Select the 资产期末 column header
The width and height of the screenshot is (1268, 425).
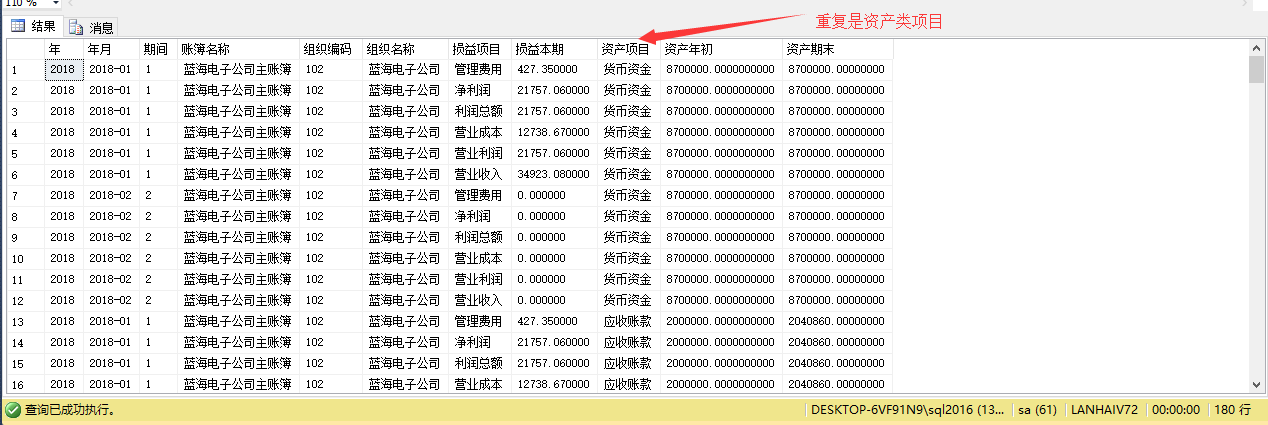[838, 48]
